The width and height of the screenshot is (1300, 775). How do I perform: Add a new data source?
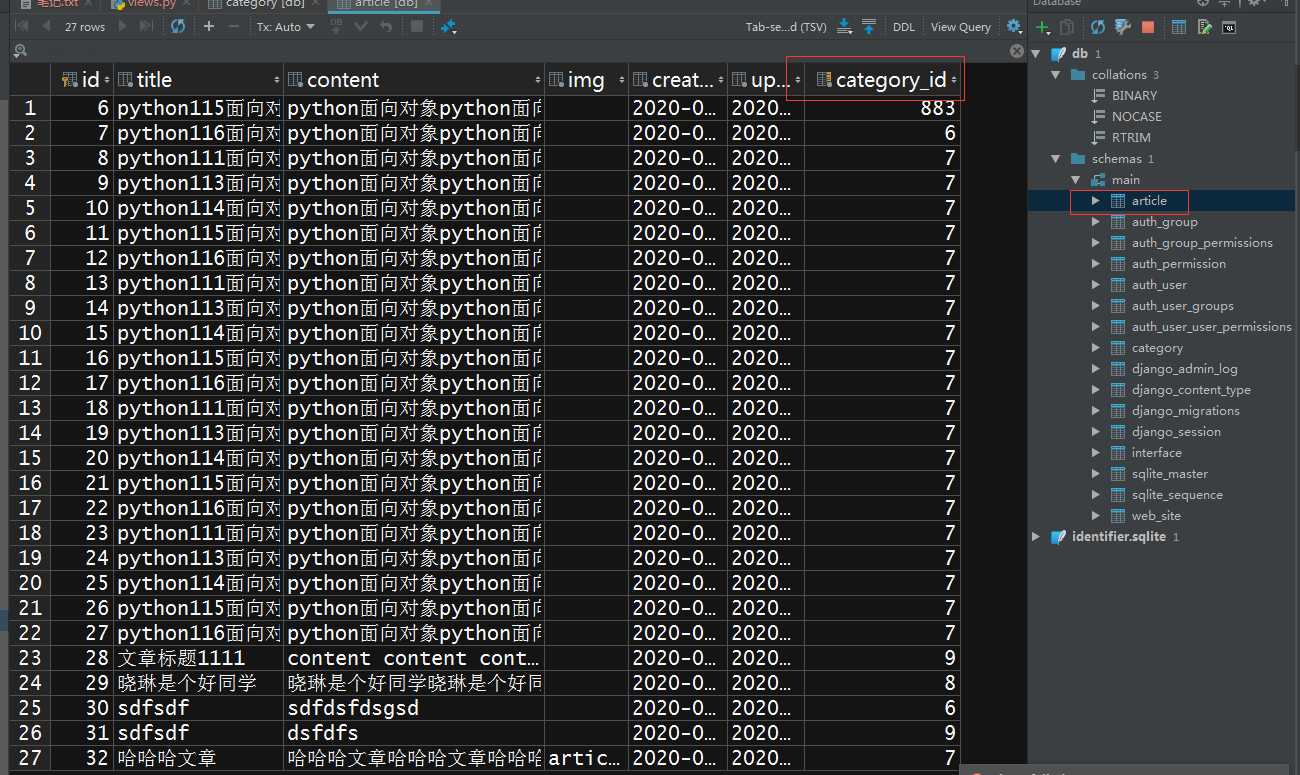click(1043, 28)
